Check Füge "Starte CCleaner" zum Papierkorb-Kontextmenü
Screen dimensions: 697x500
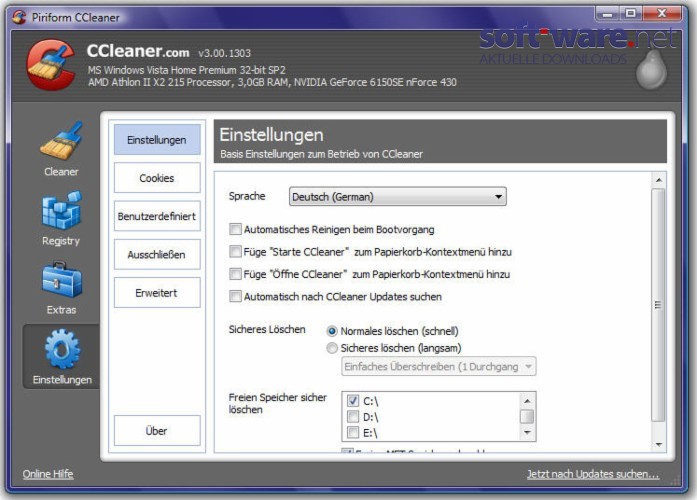coord(235,252)
